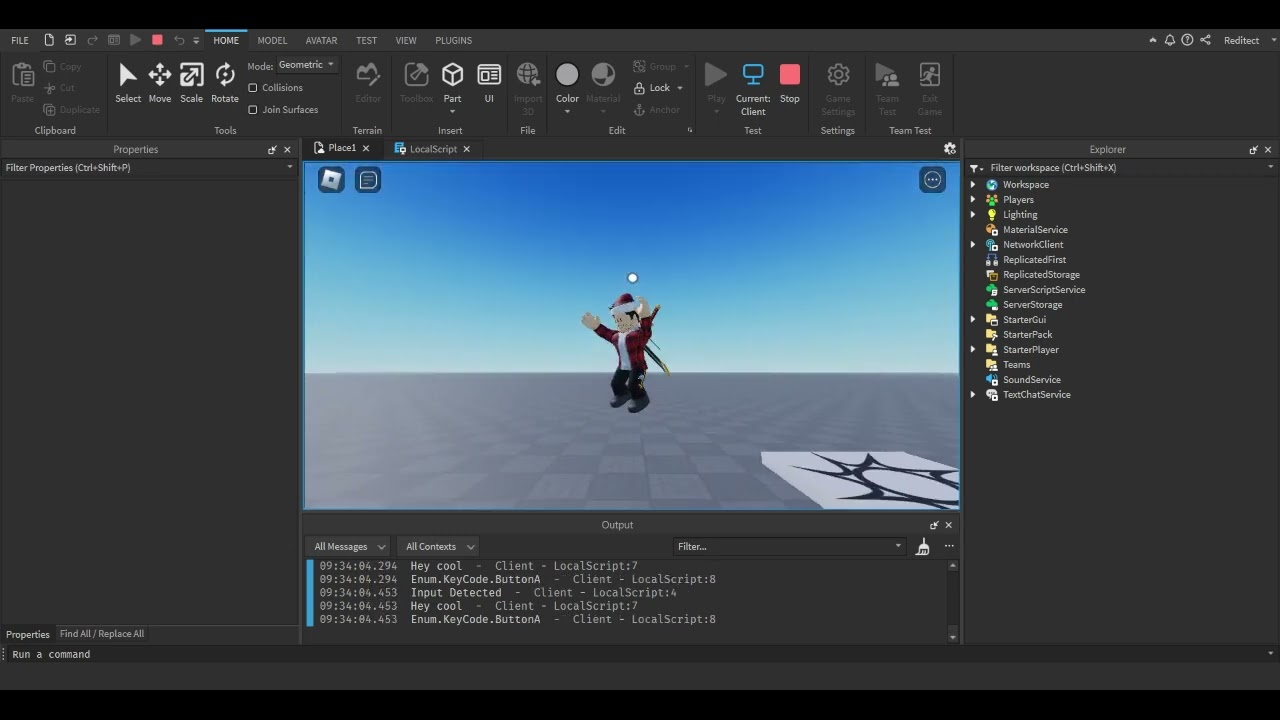Viewport: 1280px width, 720px height.
Task: Select the Scale tool
Action: pyautogui.click(x=191, y=82)
